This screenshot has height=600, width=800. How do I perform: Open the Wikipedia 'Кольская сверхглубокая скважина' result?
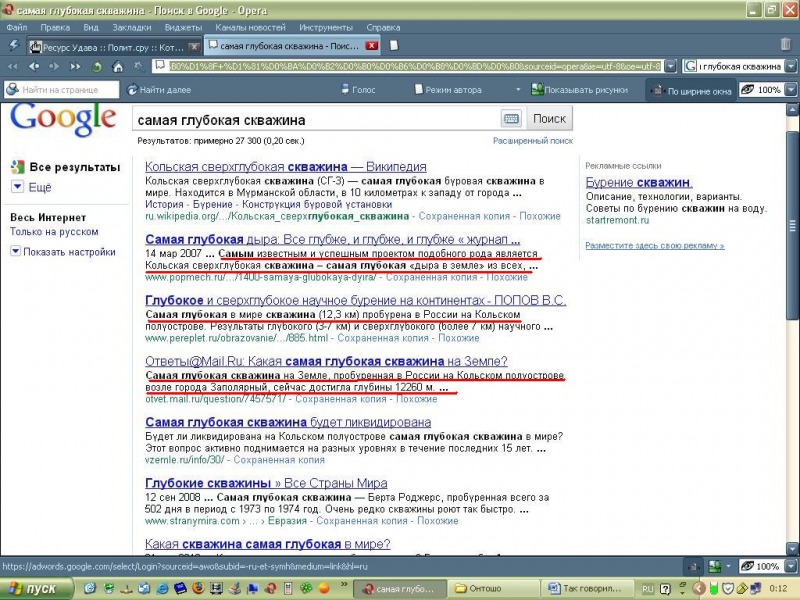286,167
